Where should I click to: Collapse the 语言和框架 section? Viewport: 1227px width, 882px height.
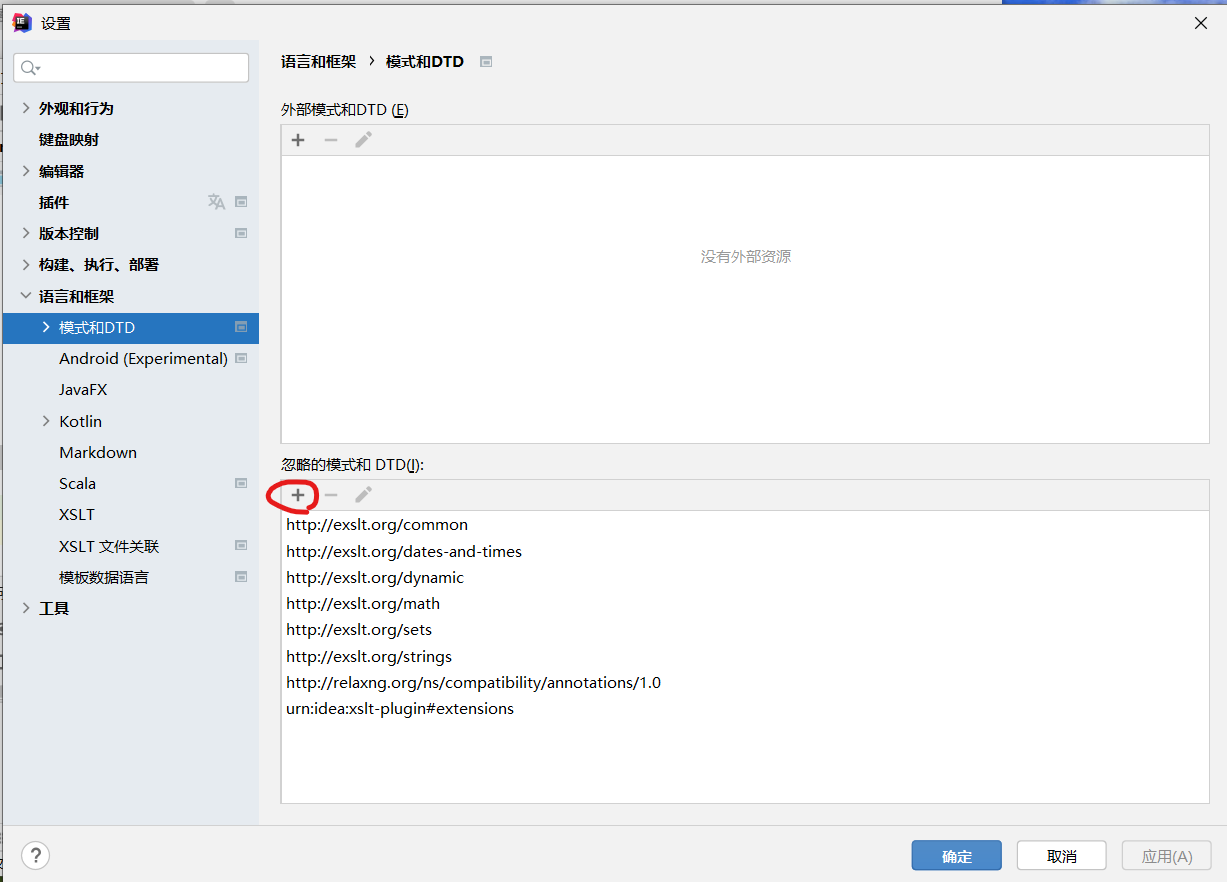point(23,296)
